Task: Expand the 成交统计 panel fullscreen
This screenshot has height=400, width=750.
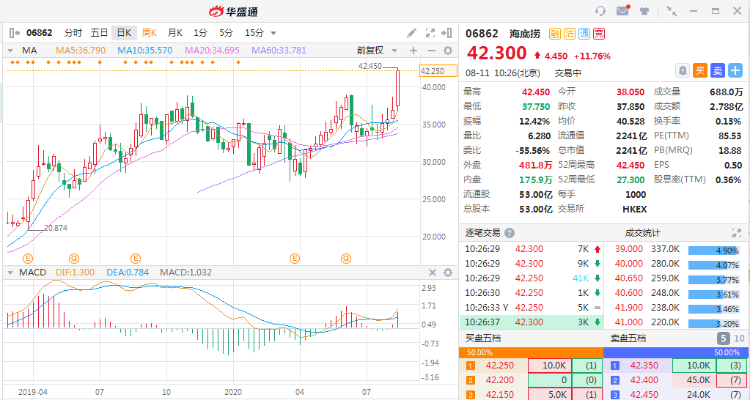Action: 738,233
